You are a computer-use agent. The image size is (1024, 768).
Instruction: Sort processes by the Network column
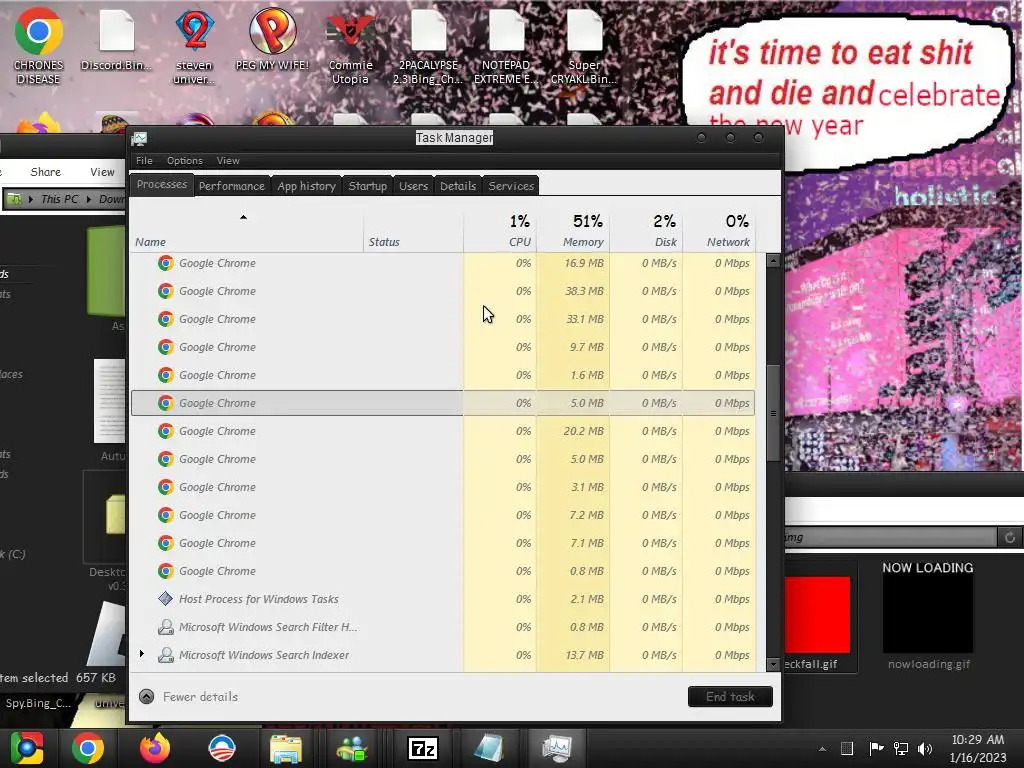720,231
